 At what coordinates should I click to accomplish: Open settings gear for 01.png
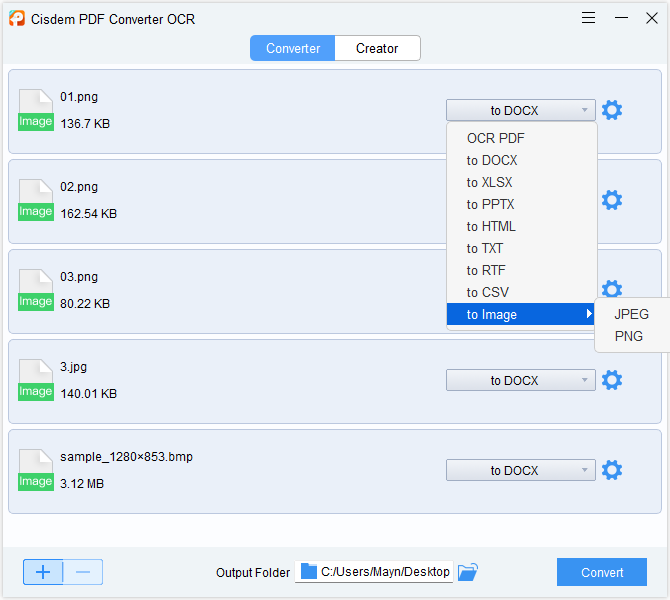[x=611, y=110]
